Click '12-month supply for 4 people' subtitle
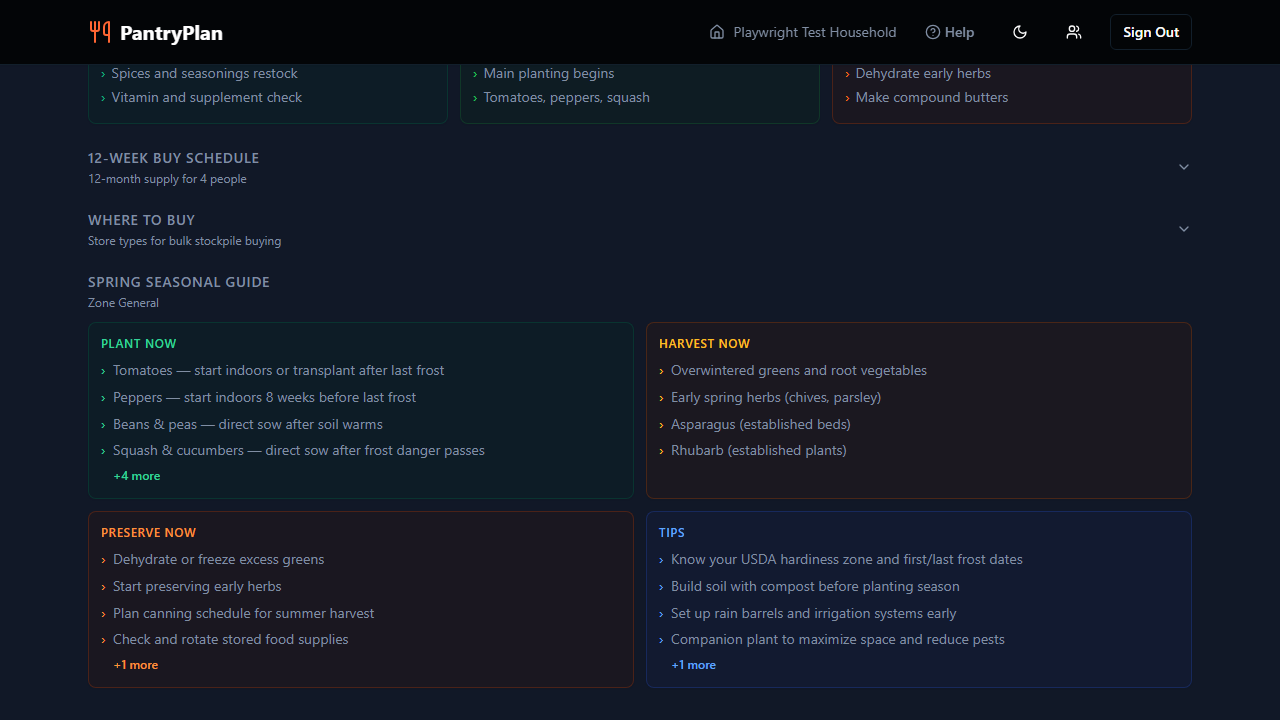The height and width of the screenshot is (720, 1280). pyautogui.click(x=167, y=179)
